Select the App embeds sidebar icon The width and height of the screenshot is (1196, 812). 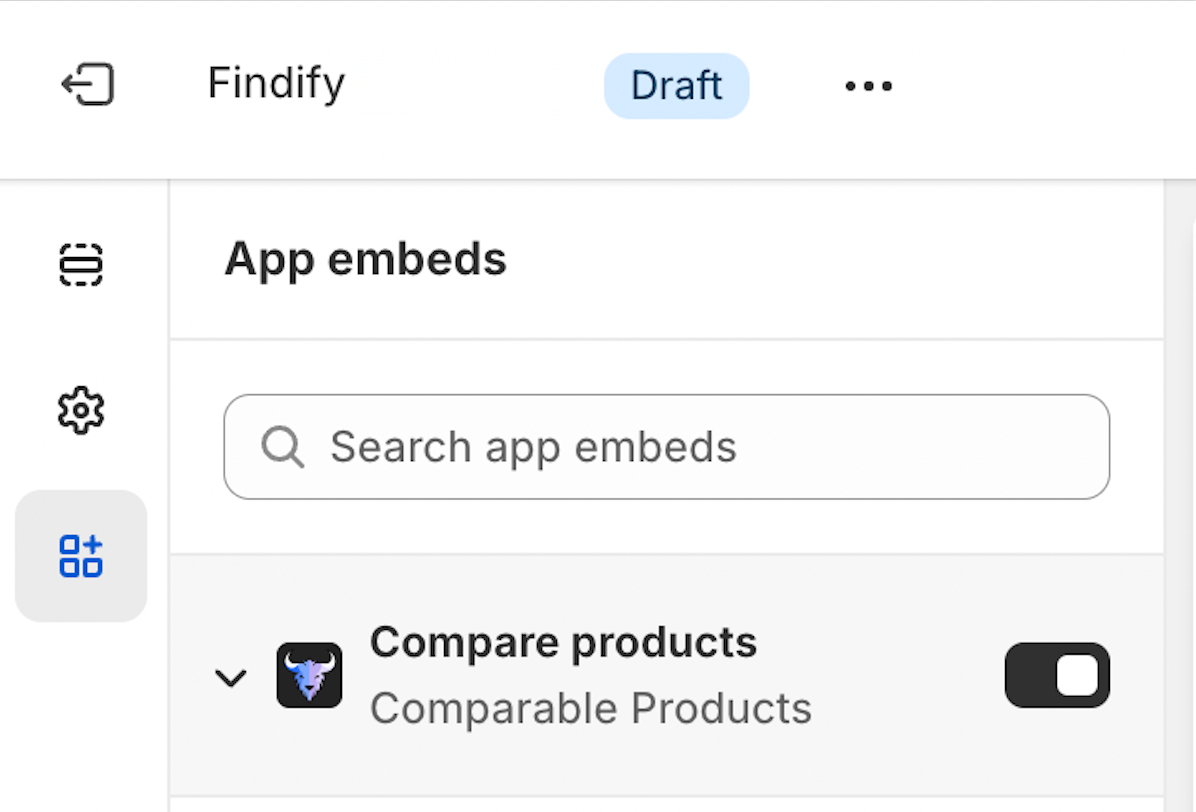(81, 556)
